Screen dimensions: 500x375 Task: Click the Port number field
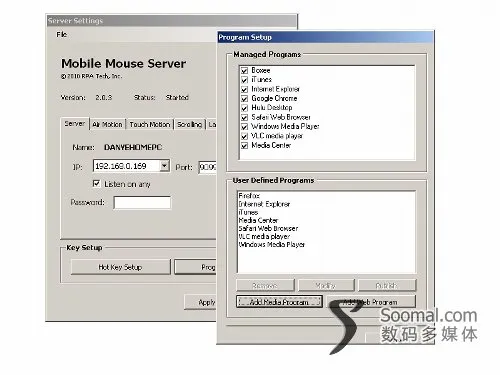[208, 167]
